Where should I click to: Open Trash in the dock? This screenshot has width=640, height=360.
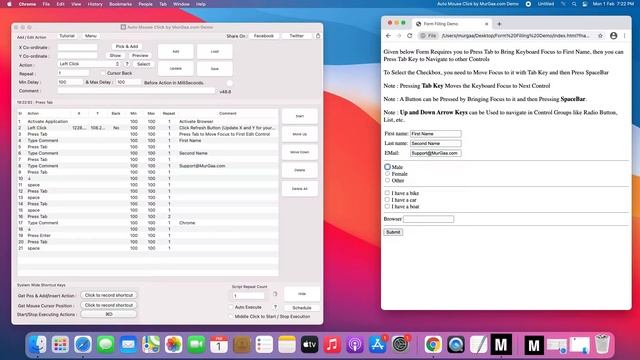602,344
